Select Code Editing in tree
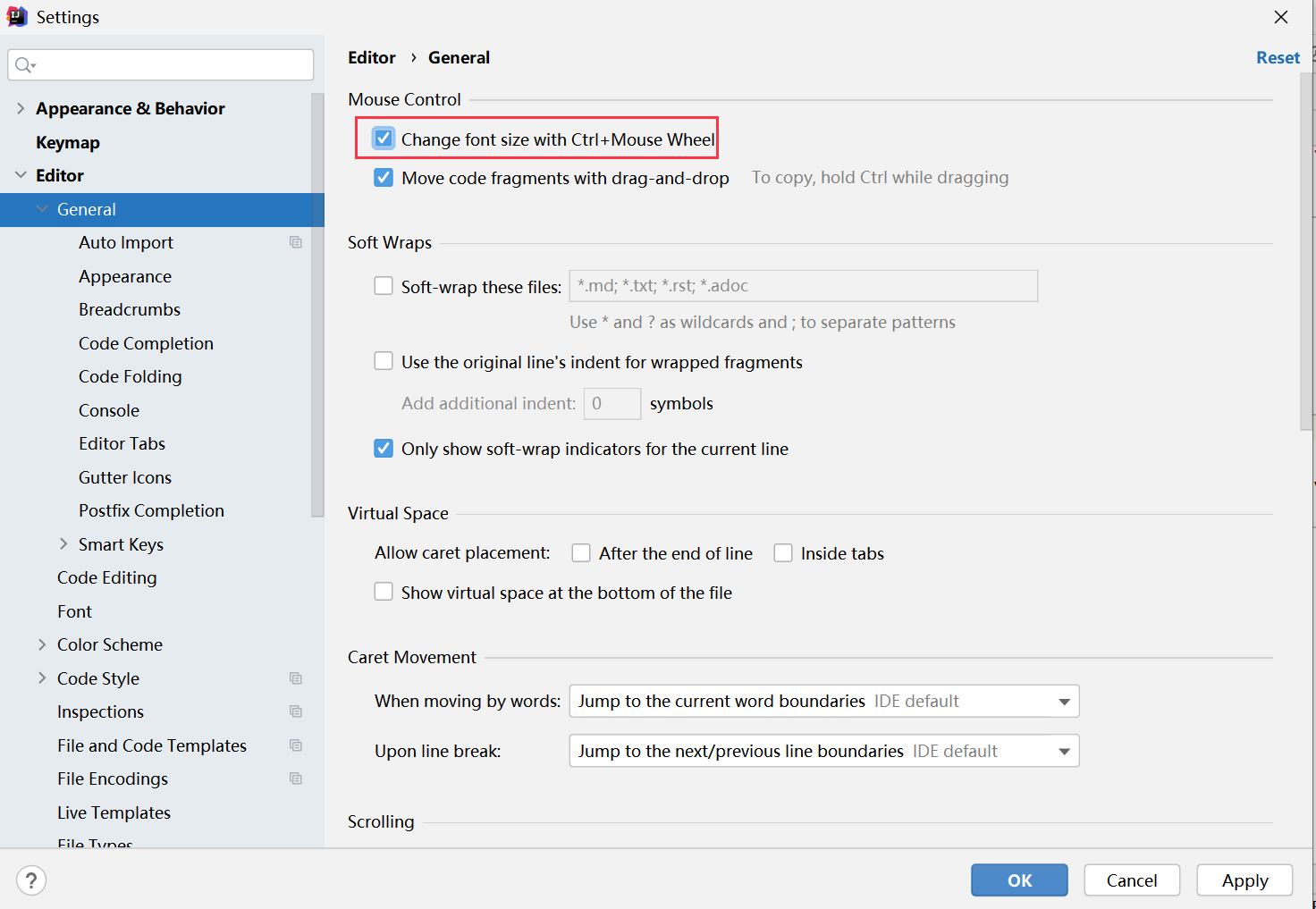Viewport: 1316px width, 909px height. click(107, 577)
